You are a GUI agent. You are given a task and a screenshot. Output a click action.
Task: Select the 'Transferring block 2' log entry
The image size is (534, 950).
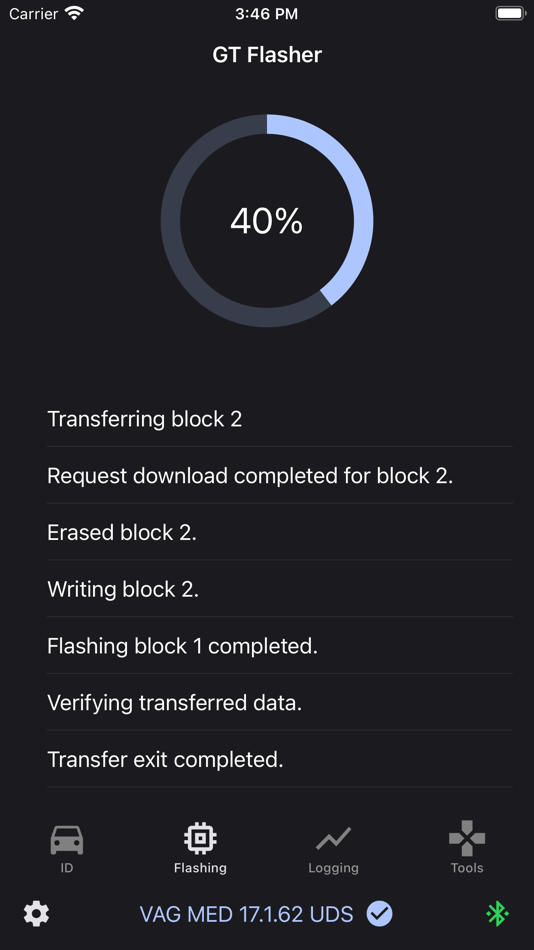pyautogui.click(x=279, y=419)
